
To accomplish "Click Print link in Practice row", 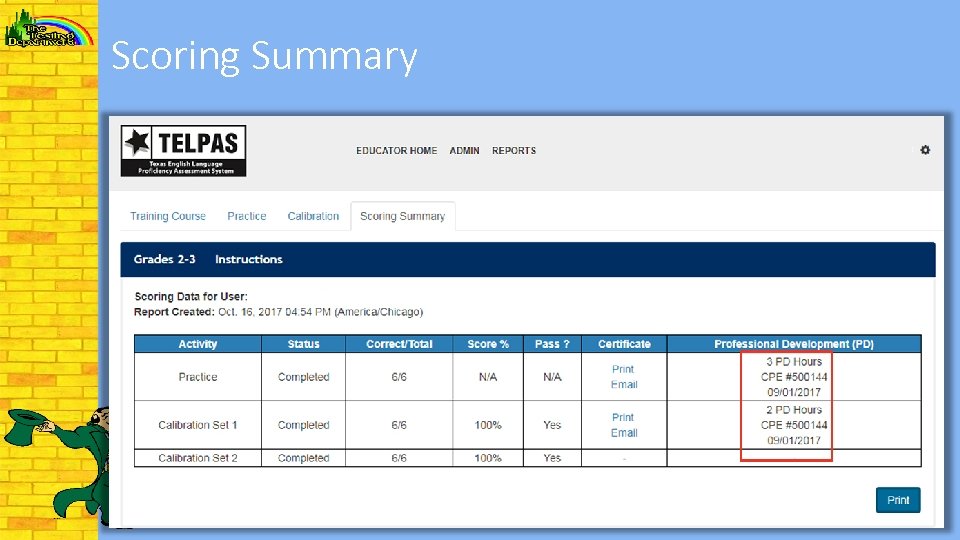I will (623, 369).
